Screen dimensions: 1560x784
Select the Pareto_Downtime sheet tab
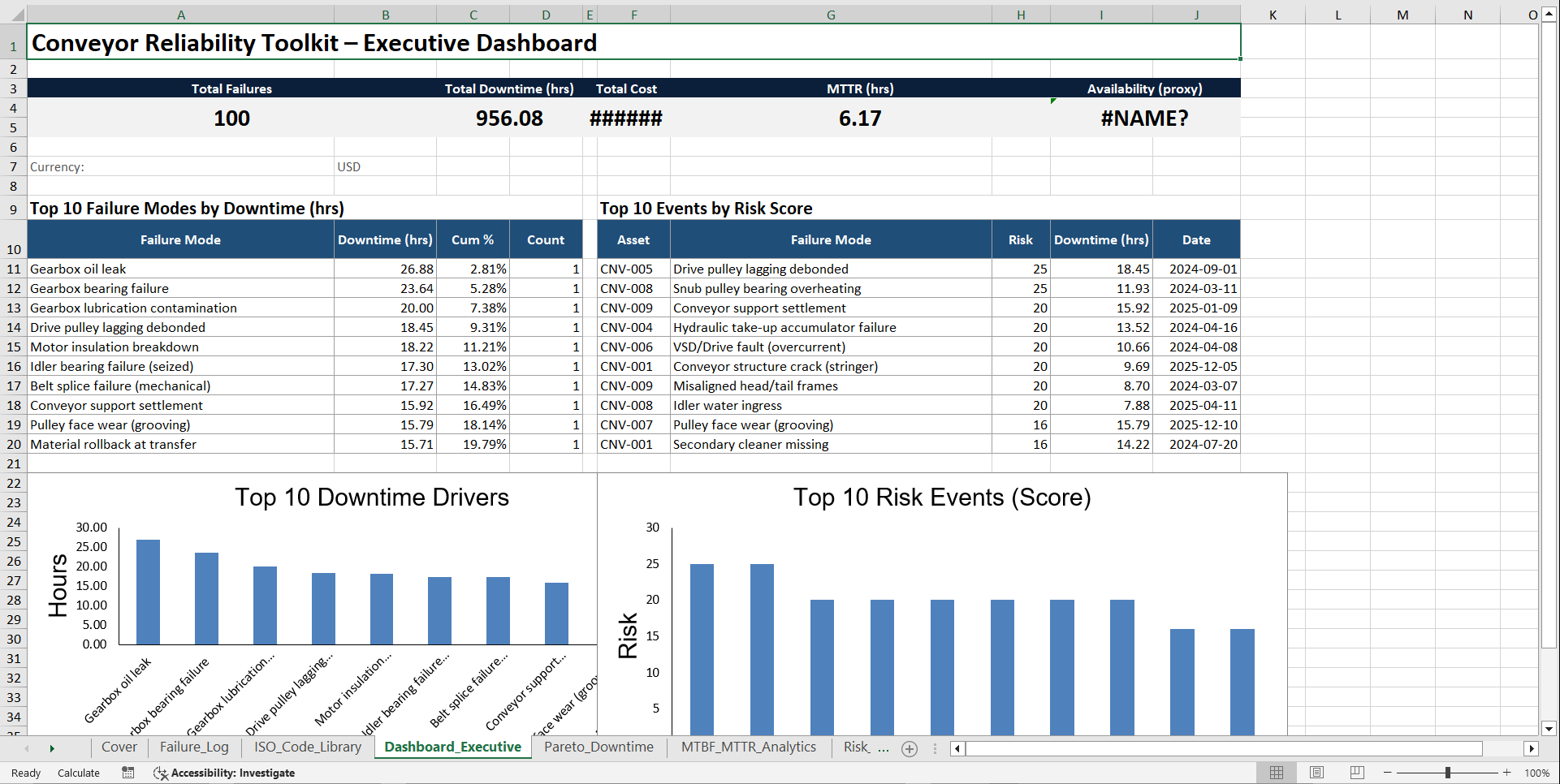point(599,747)
